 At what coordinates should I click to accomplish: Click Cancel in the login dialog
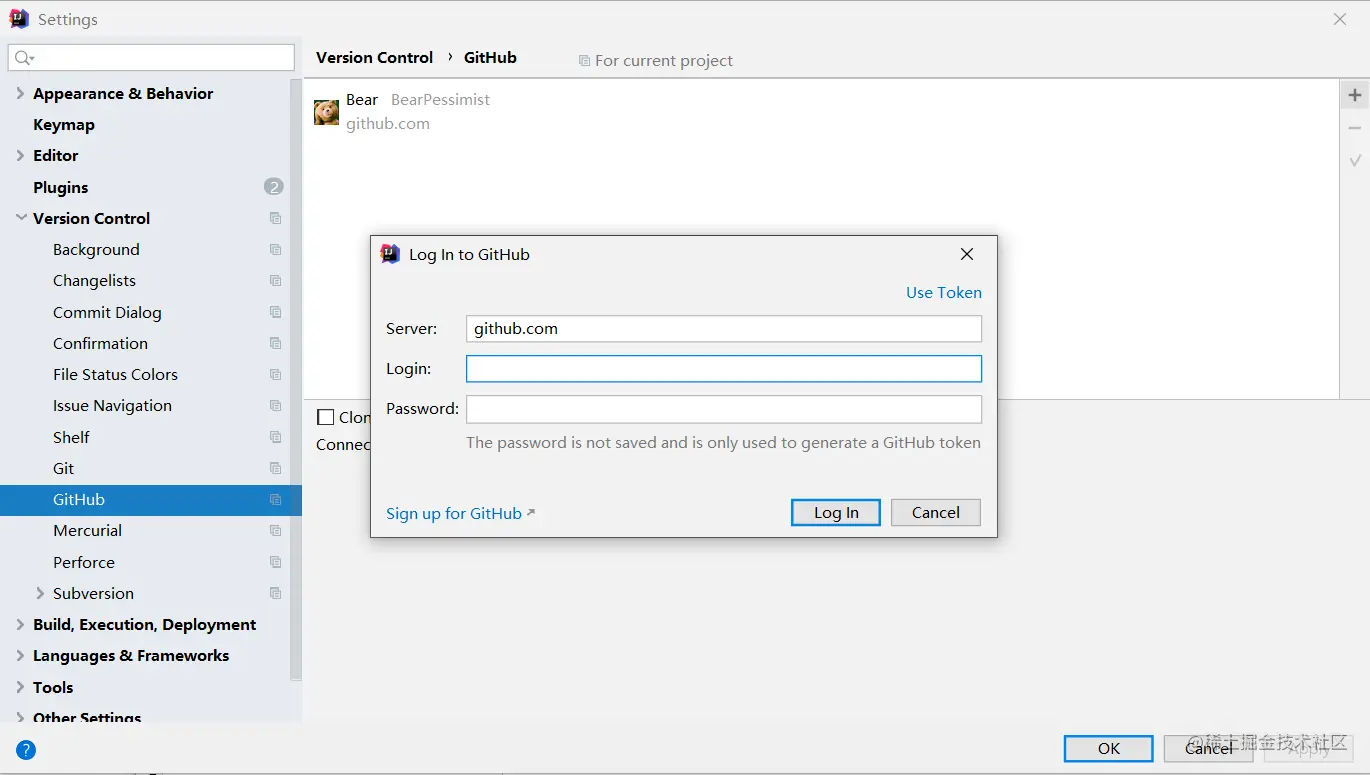click(x=936, y=512)
